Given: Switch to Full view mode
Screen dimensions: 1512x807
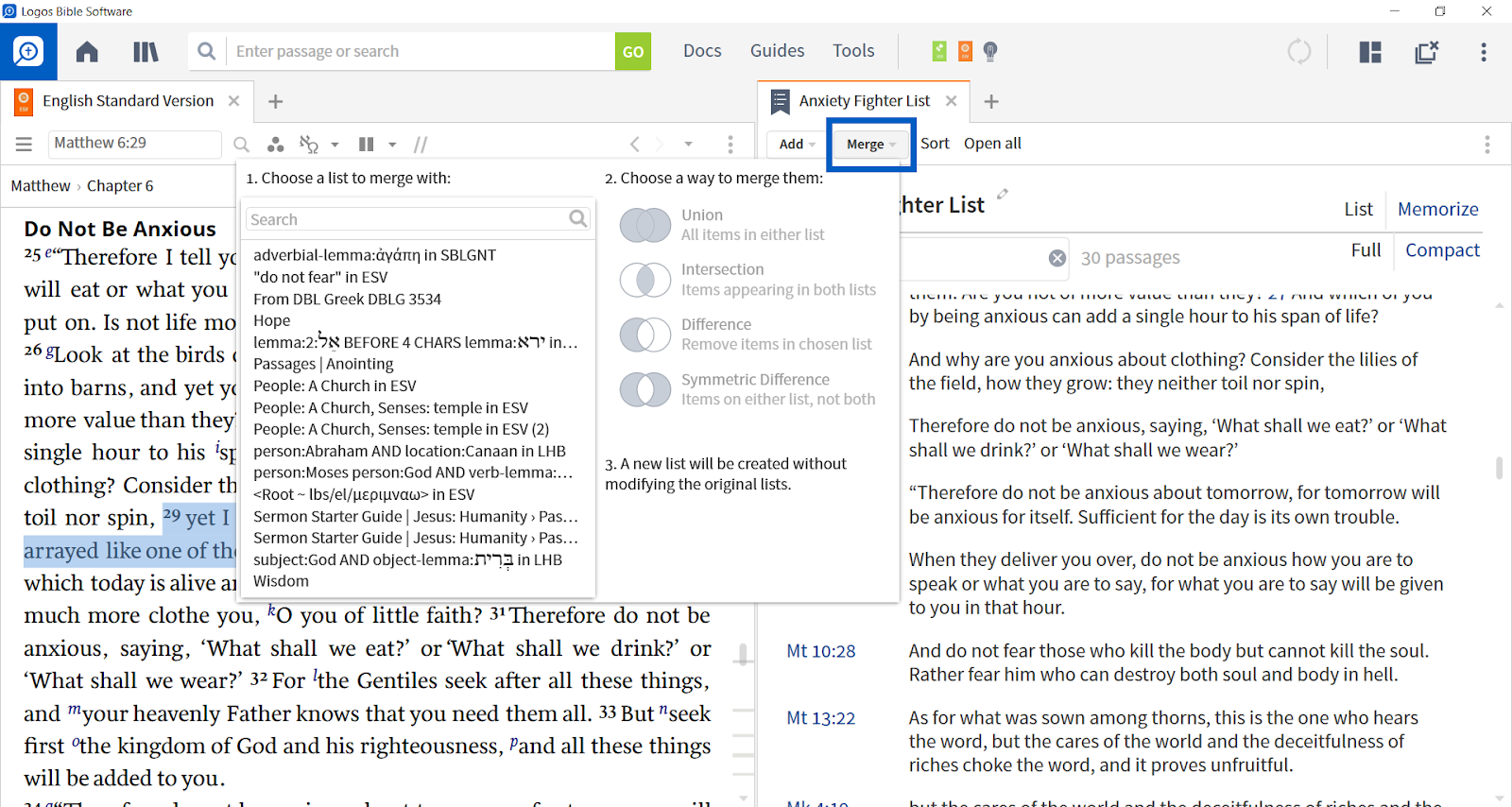Looking at the screenshot, I should [x=1366, y=250].
